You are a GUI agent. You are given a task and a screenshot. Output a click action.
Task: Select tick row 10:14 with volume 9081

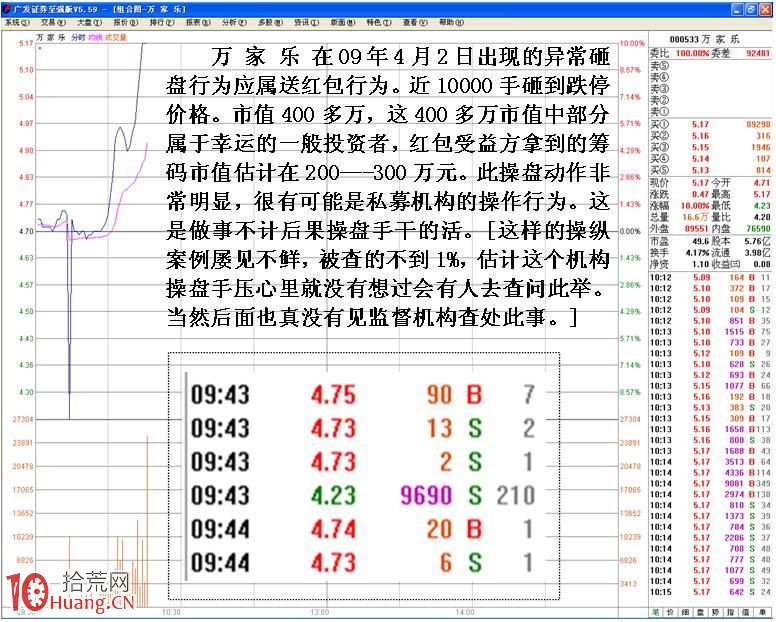click(x=710, y=483)
